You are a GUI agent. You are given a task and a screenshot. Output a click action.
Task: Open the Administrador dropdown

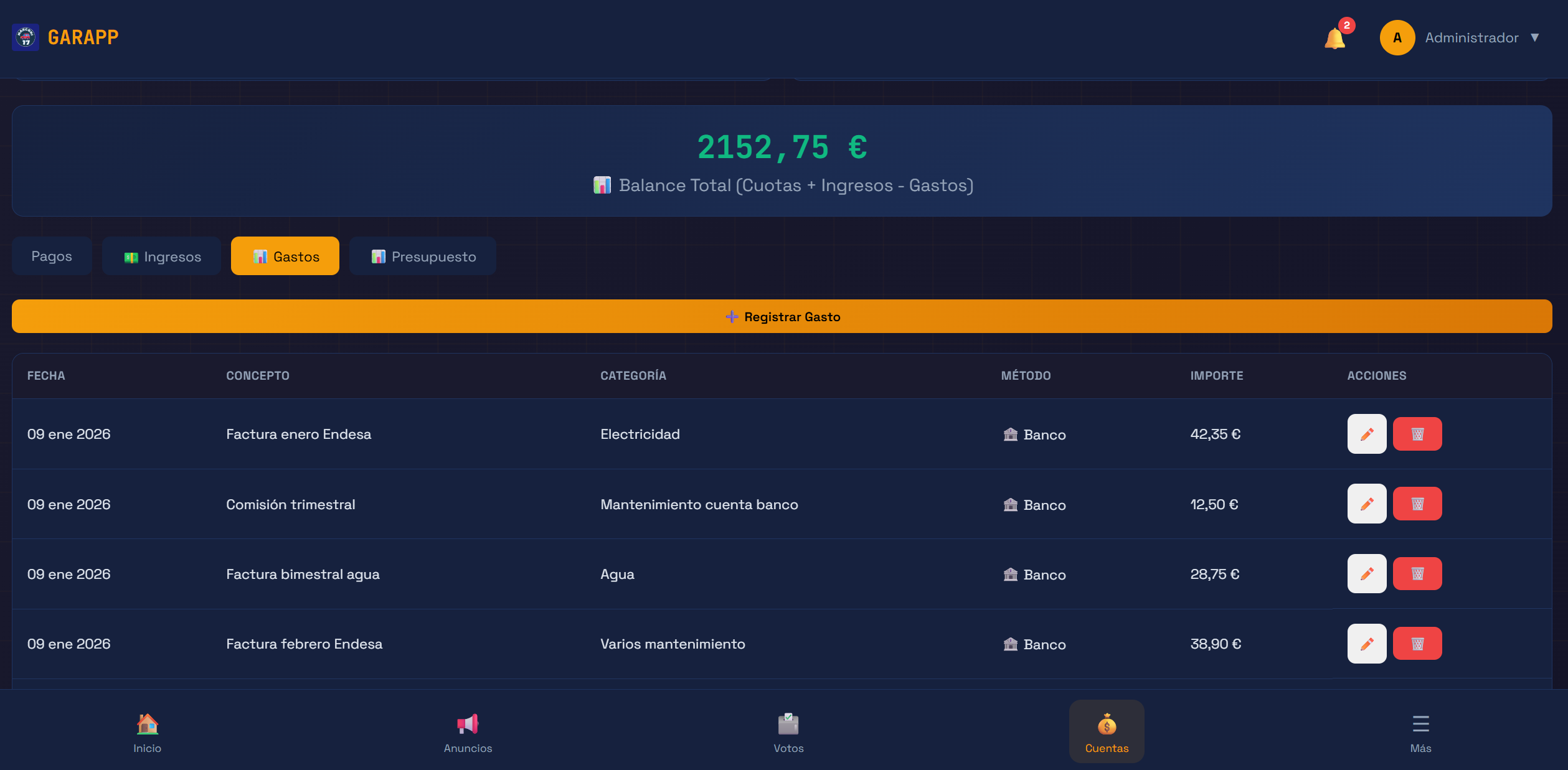[1471, 37]
